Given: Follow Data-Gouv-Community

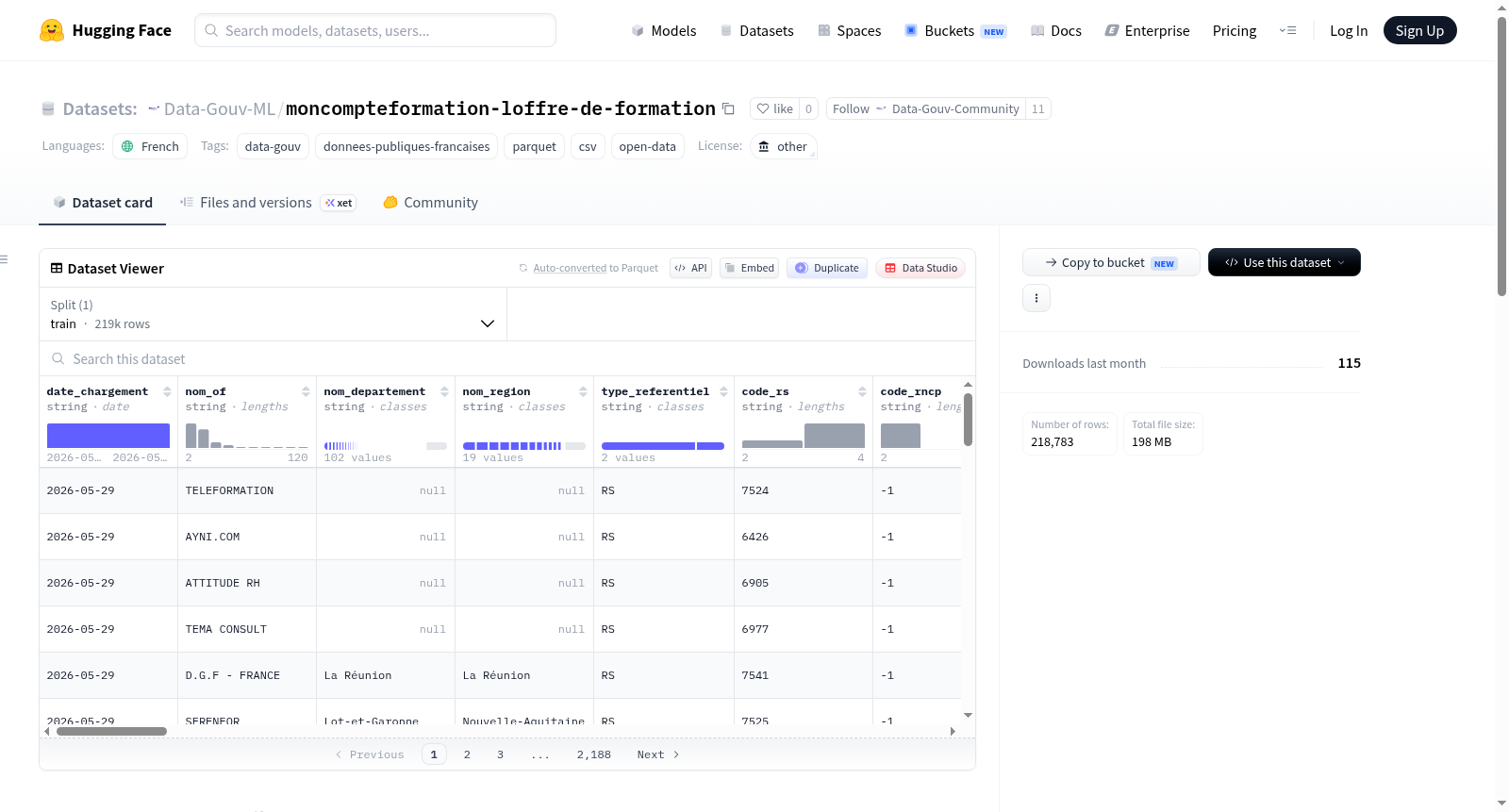Looking at the screenshot, I should pos(927,108).
